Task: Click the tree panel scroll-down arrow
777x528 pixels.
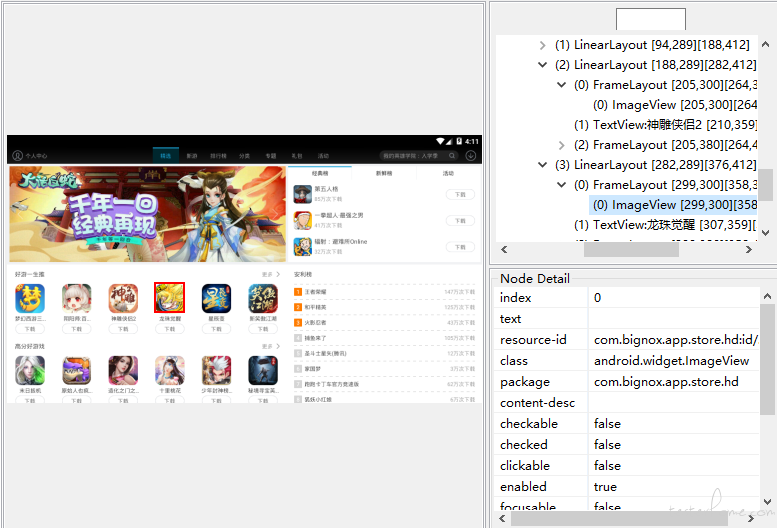Action: coord(765,232)
